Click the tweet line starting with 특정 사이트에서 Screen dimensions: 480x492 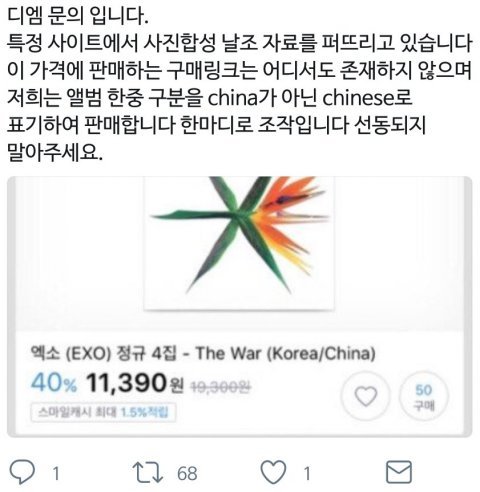pos(240,43)
